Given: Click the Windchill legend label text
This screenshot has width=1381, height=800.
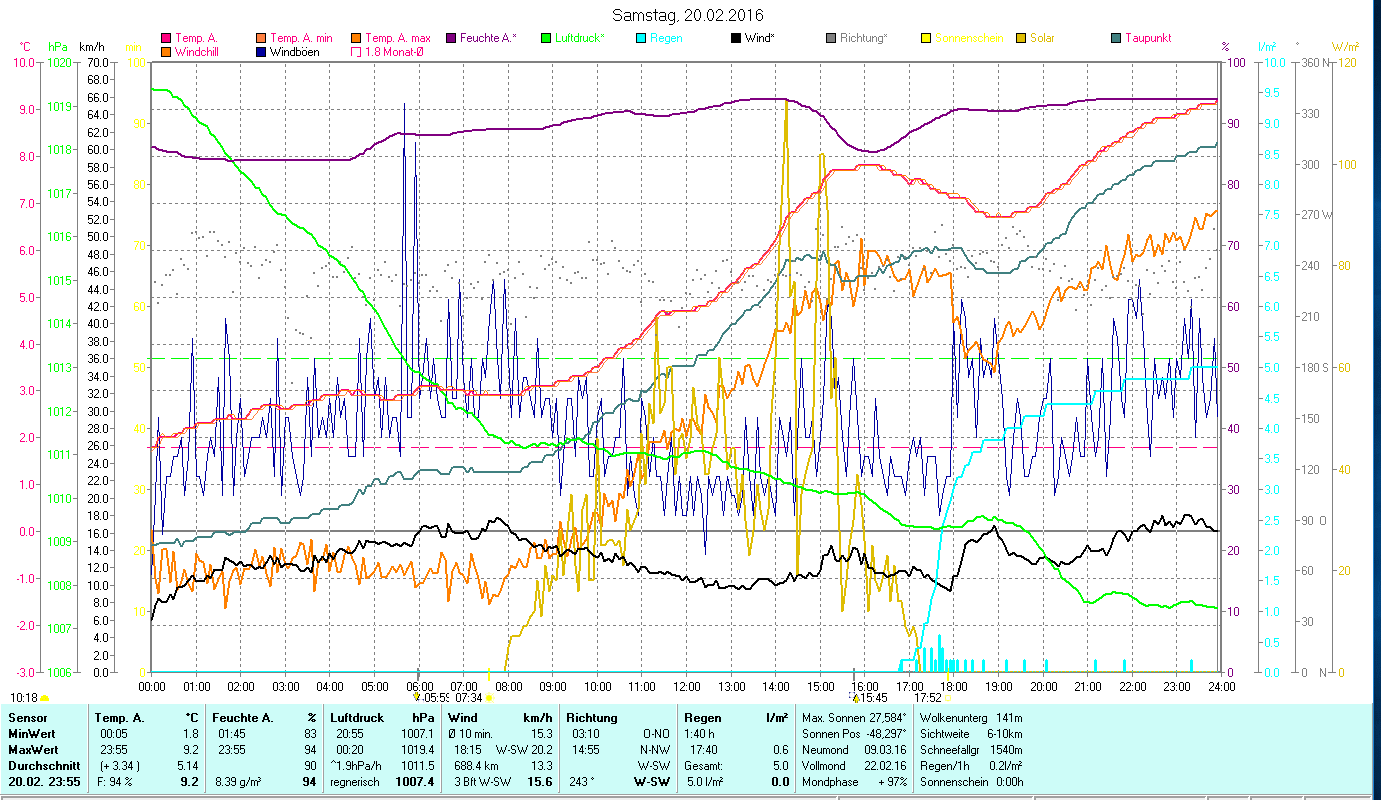Looking at the screenshot, I should pos(198,51).
